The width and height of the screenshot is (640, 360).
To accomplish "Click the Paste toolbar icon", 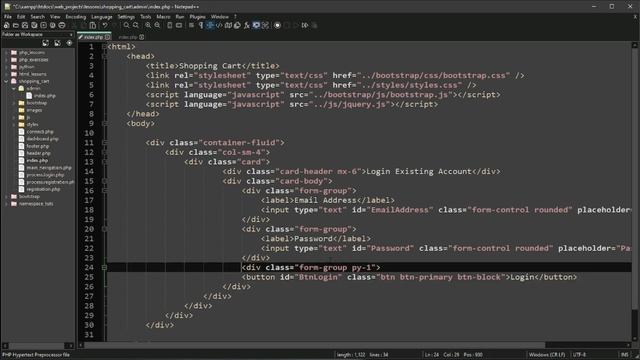I will pos(93,25).
